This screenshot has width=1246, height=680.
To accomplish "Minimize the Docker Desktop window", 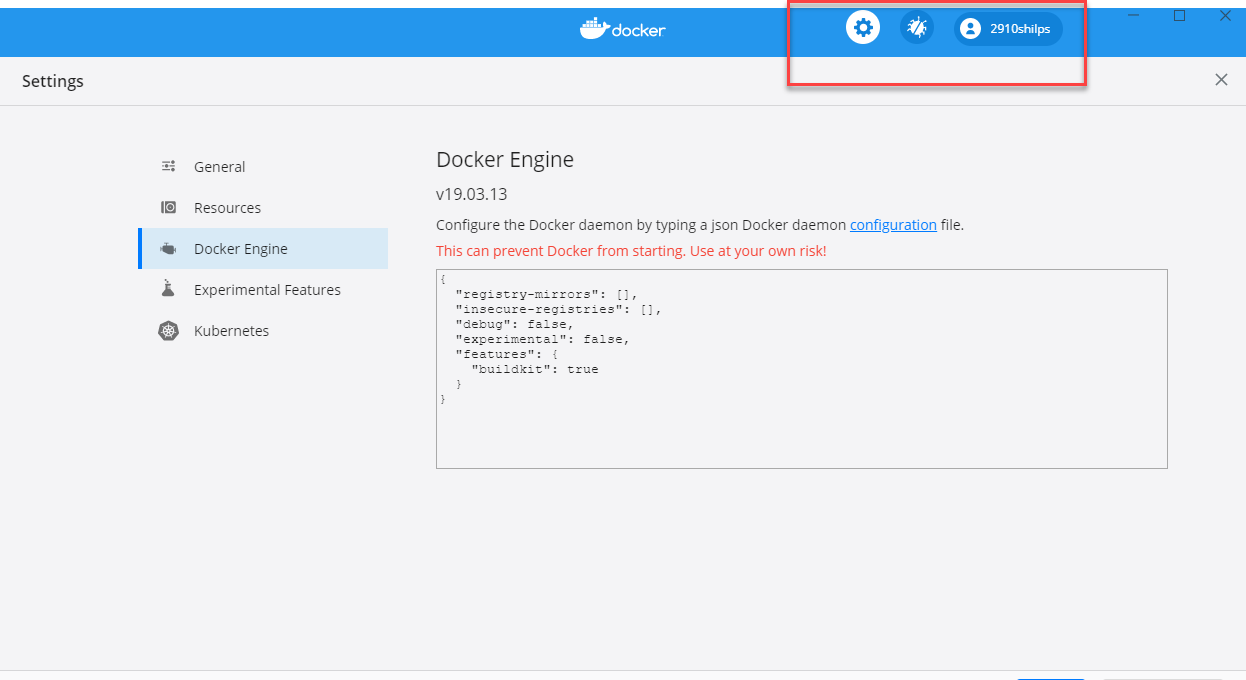I will coord(1134,15).
